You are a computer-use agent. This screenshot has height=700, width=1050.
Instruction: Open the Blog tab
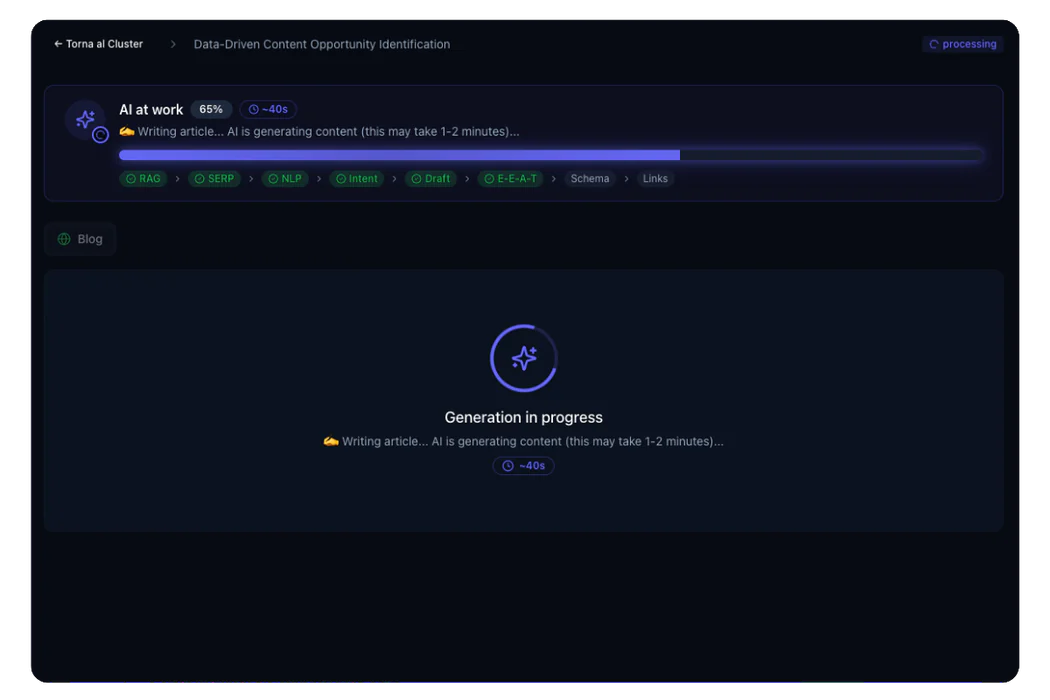(80, 239)
